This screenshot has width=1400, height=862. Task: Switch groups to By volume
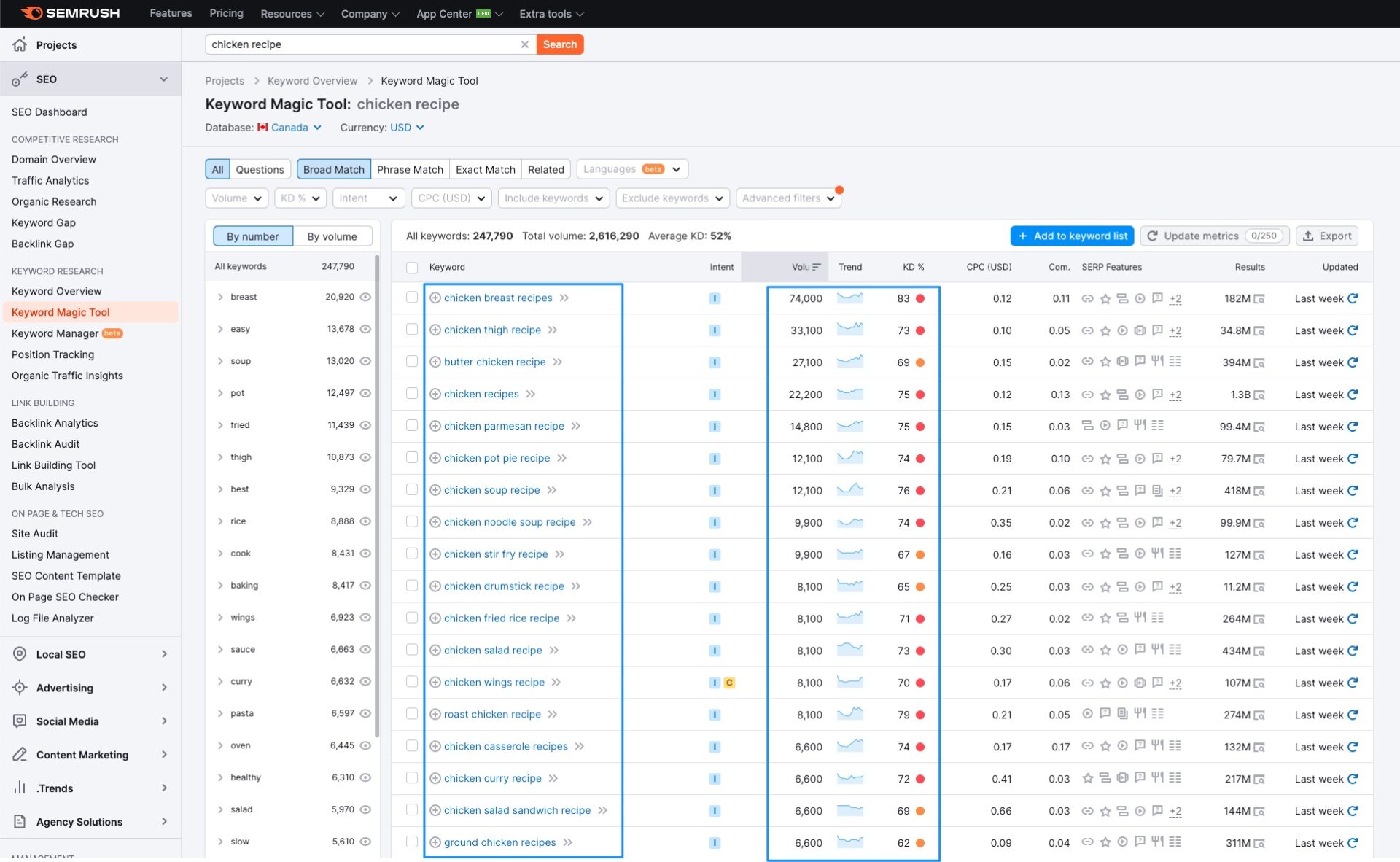click(x=332, y=236)
